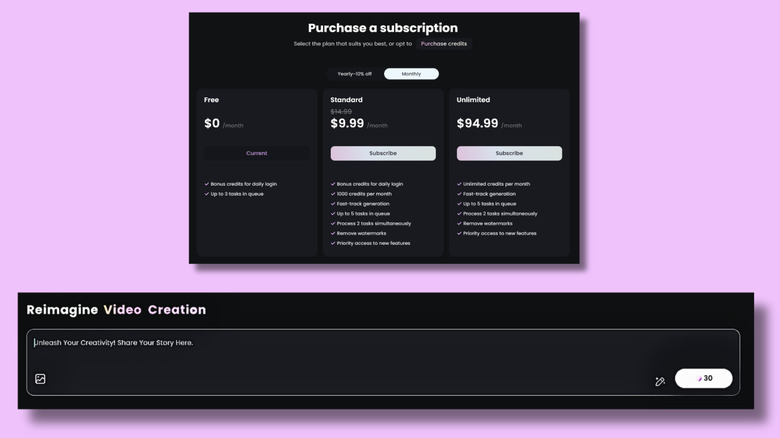The height and width of the screenshot is (438, 780).
Task: Click the Unlimited plan title
Action: click(473, 100)
